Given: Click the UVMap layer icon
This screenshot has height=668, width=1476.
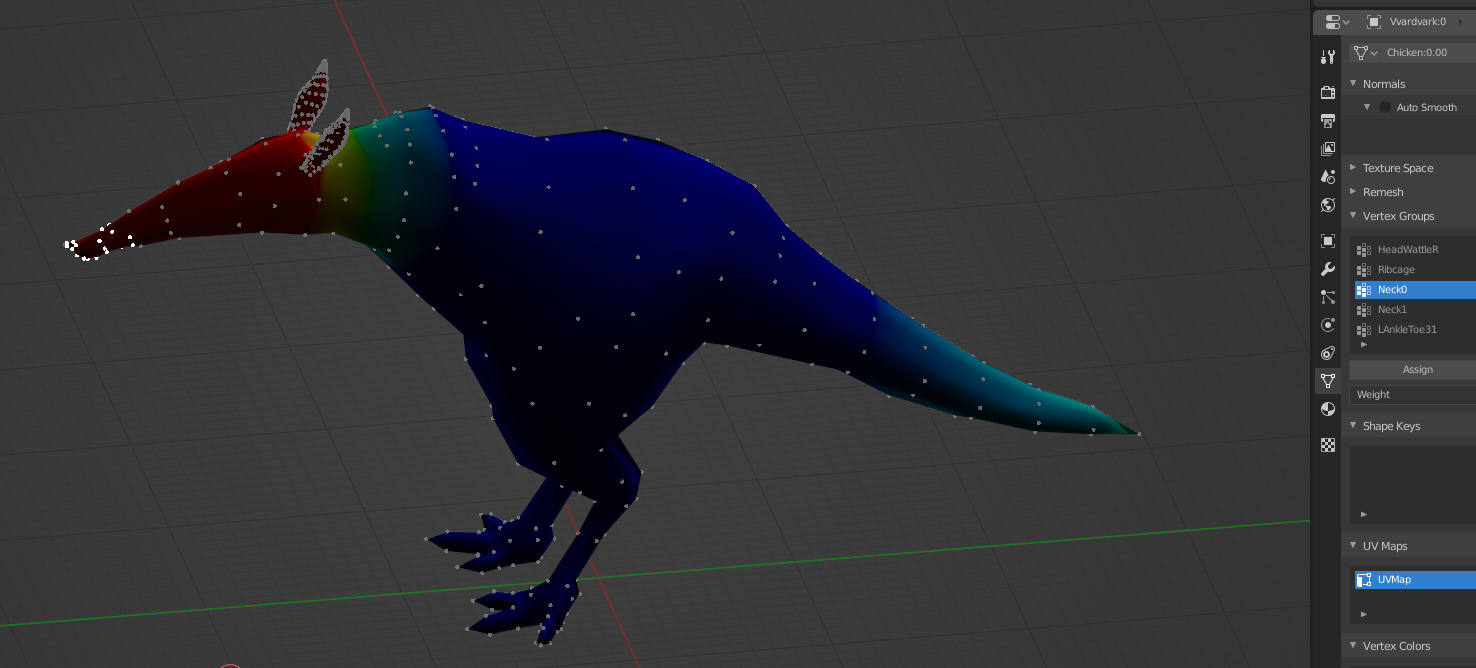Looking at the screenshot, I should [1363, 580].
